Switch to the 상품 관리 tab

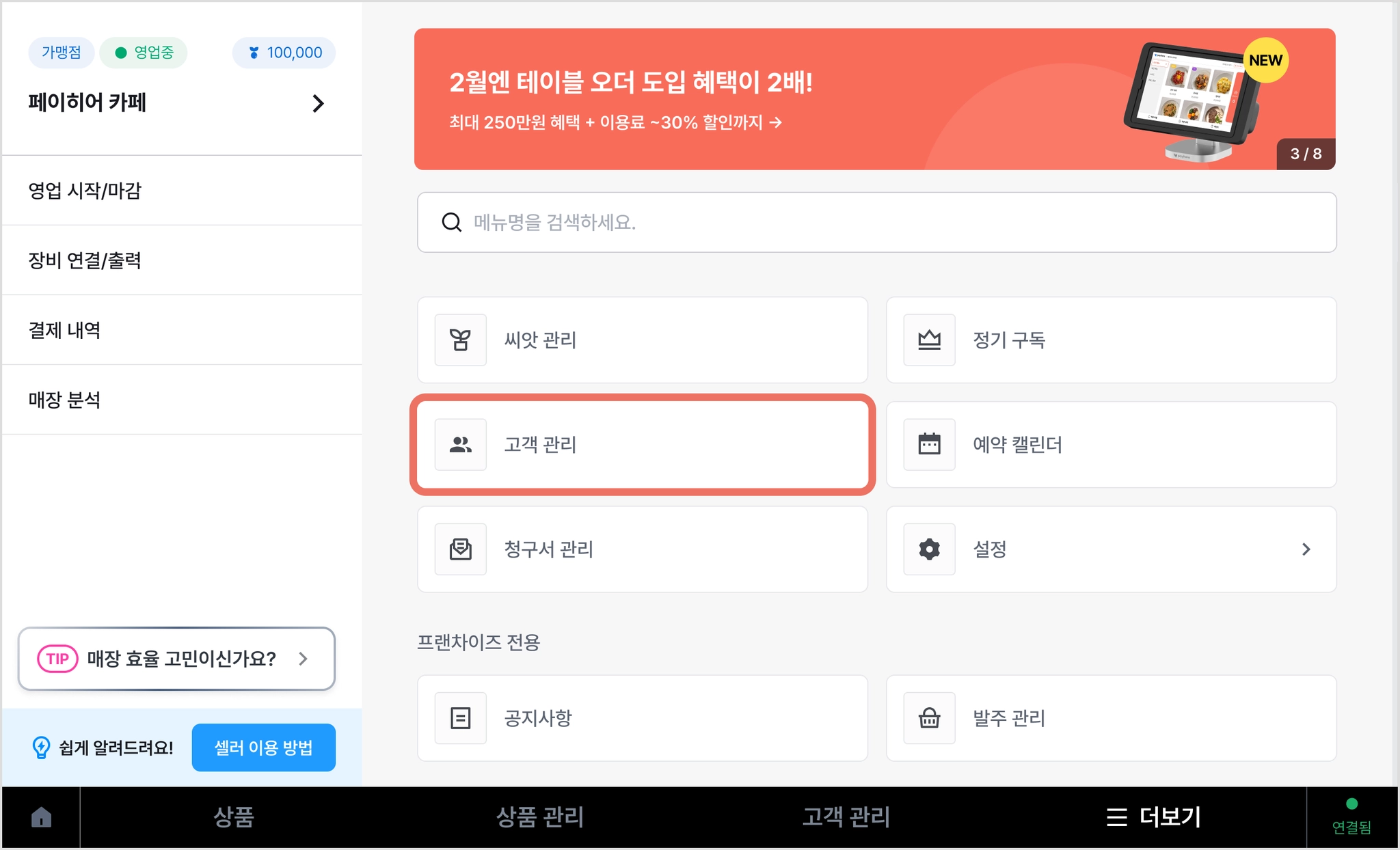539,817
